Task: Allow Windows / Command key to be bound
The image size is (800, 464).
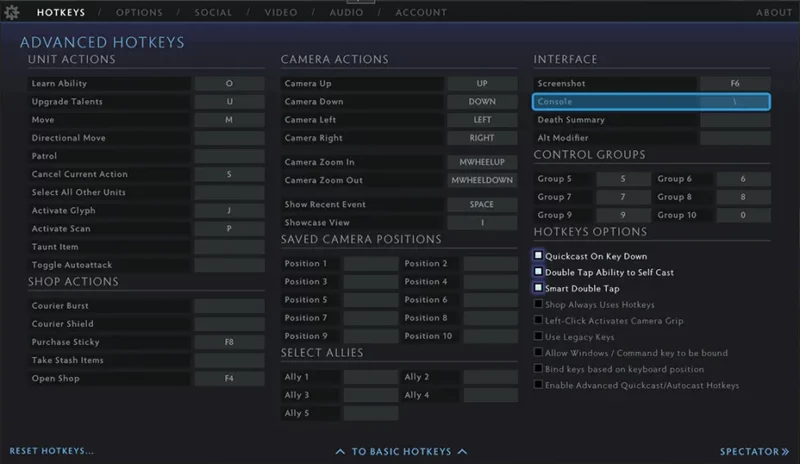Action: (x=538, y=352)
